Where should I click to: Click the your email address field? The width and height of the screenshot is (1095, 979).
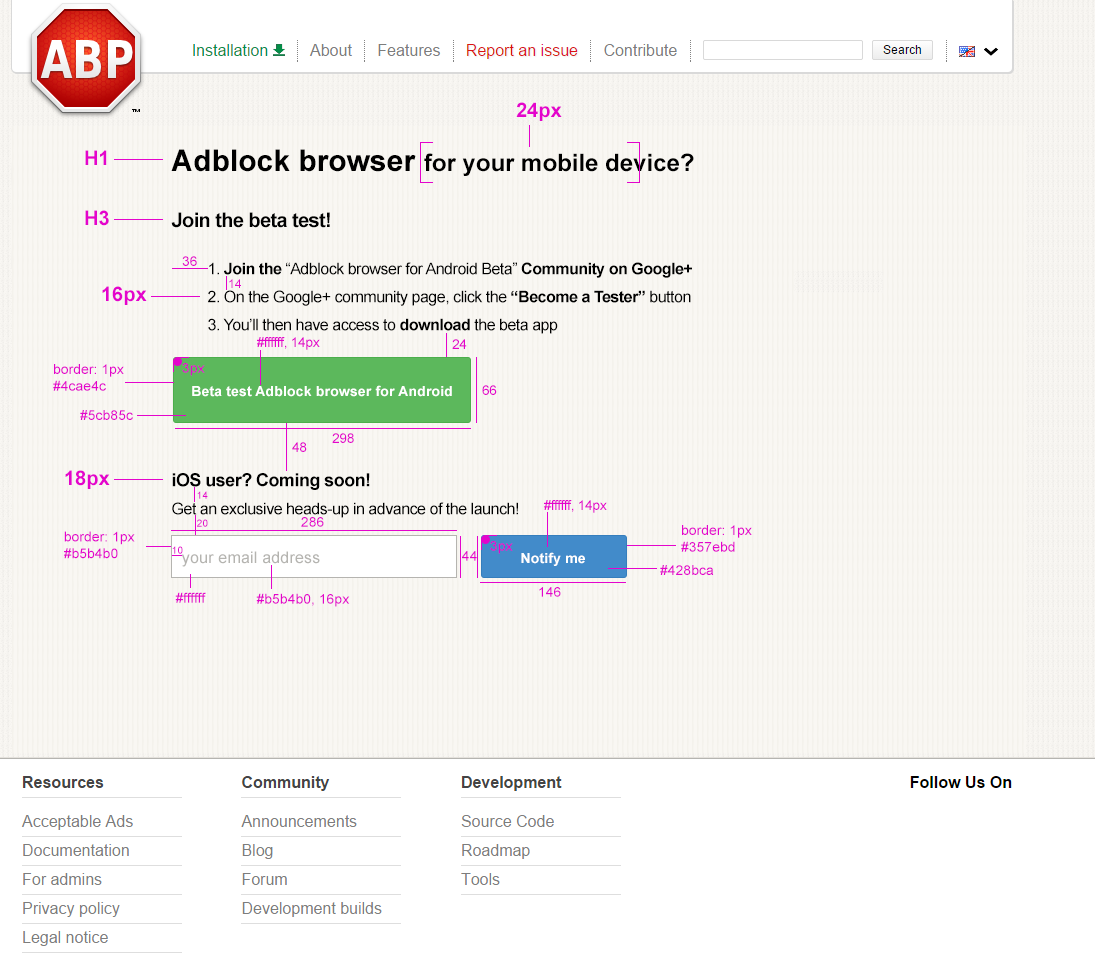click(314, 557)
